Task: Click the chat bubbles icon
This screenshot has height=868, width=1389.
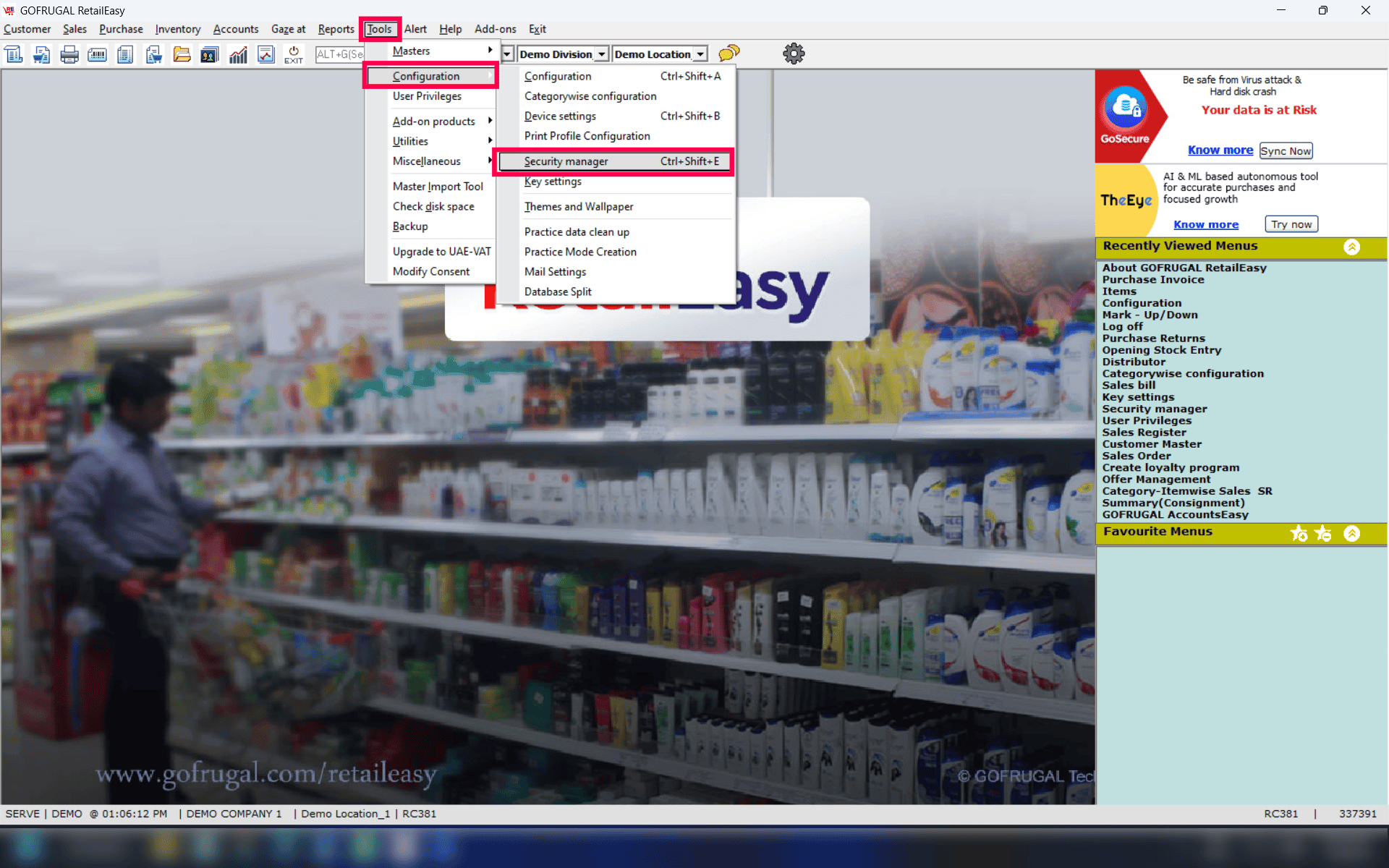Action: (x=729, y=54)
